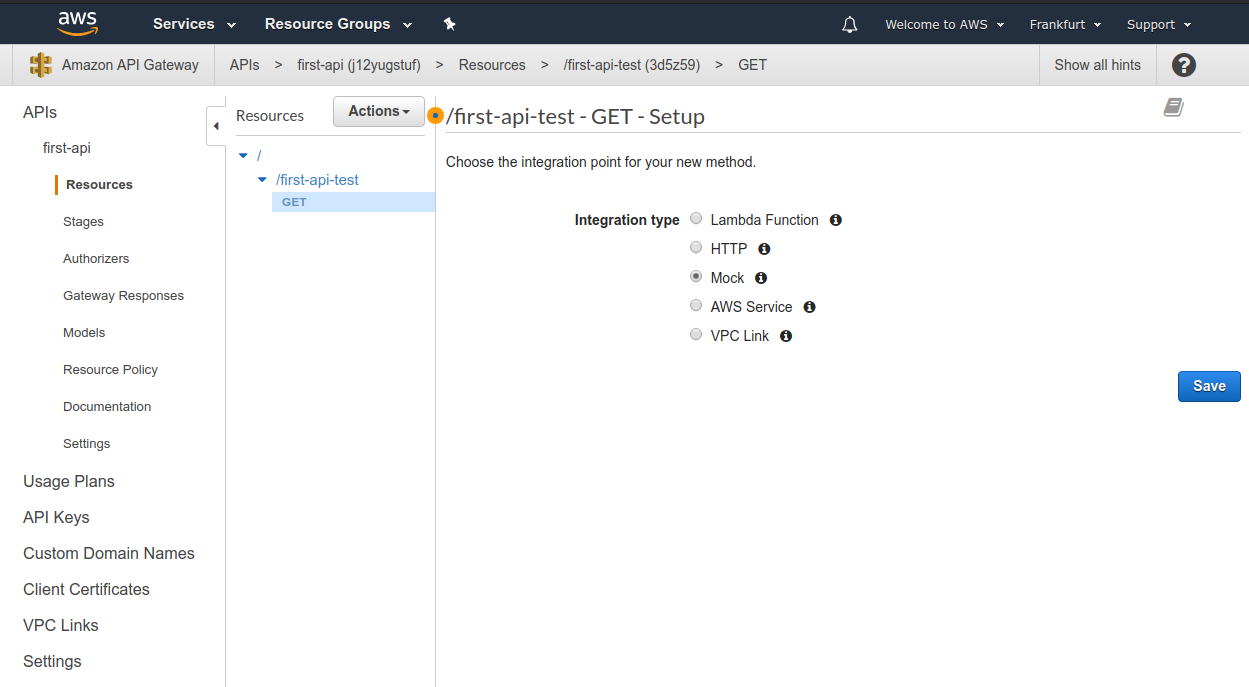Screen dimensions: 1249x687
Task: Go to Usage Plans
Action: coord(69,481)
